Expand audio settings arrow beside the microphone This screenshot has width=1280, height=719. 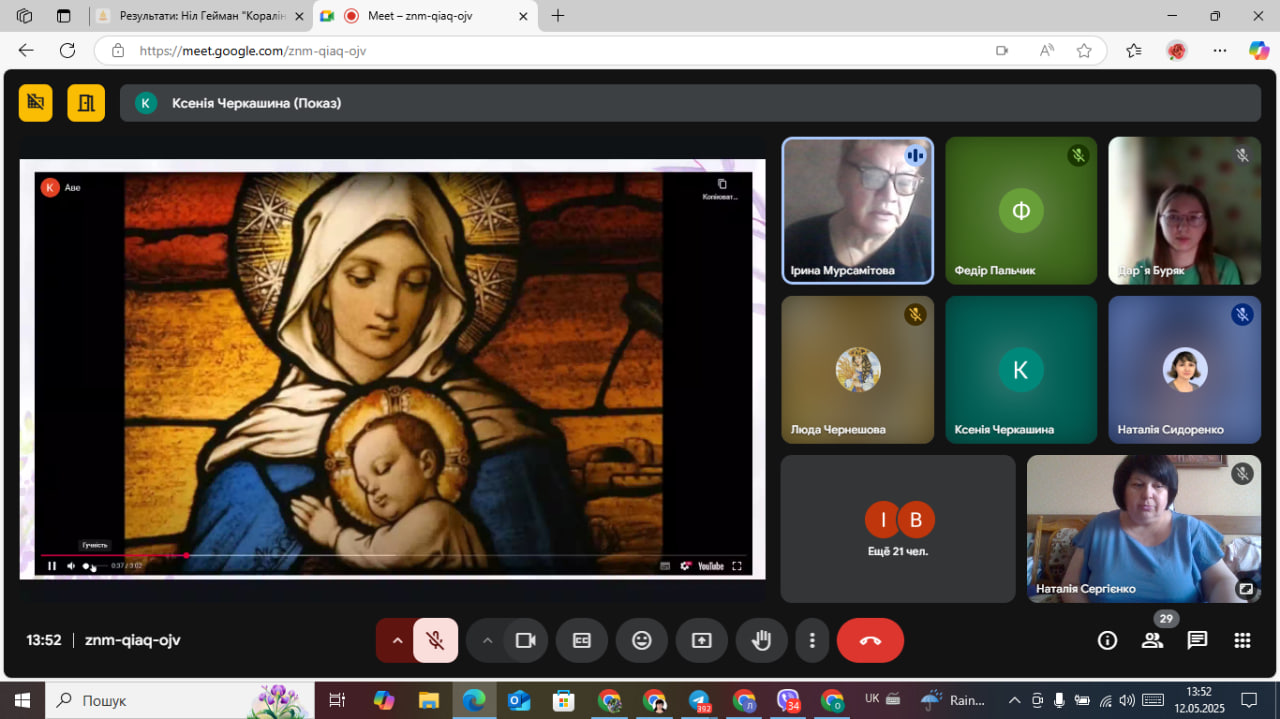coord(397,640)
